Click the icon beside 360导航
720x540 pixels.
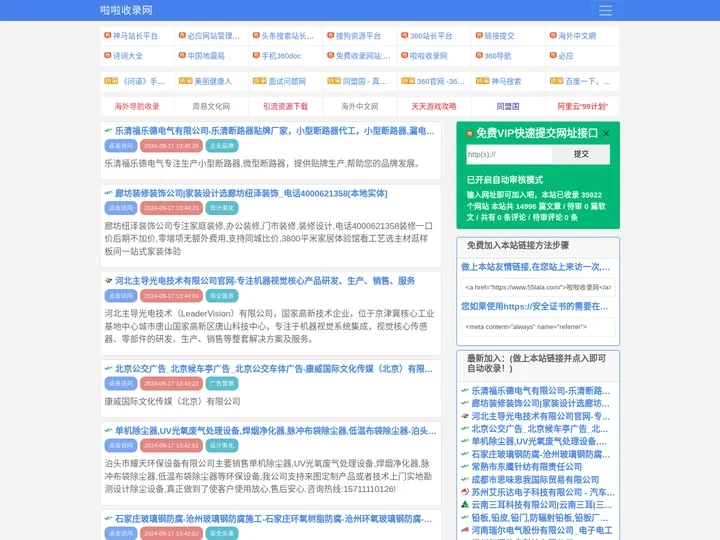click(479, 56)
